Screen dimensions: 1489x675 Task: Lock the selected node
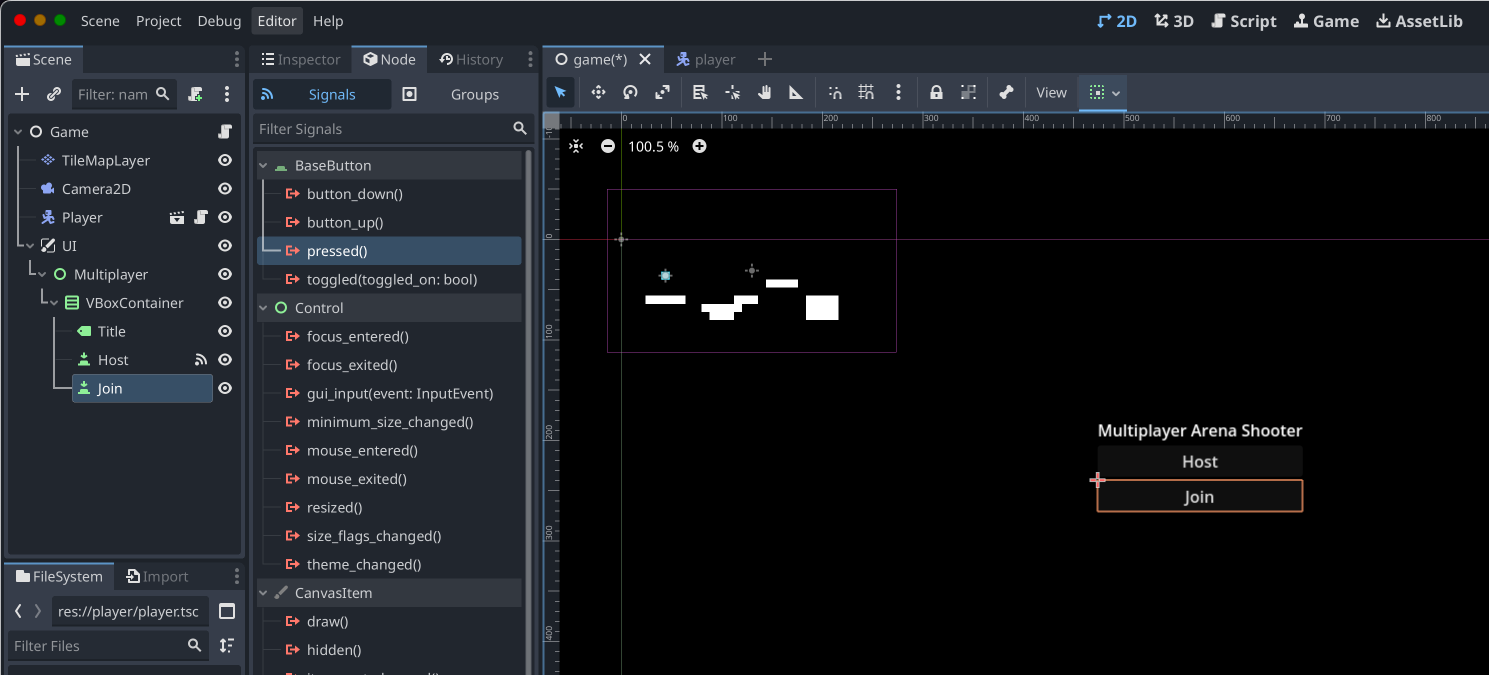936,93
